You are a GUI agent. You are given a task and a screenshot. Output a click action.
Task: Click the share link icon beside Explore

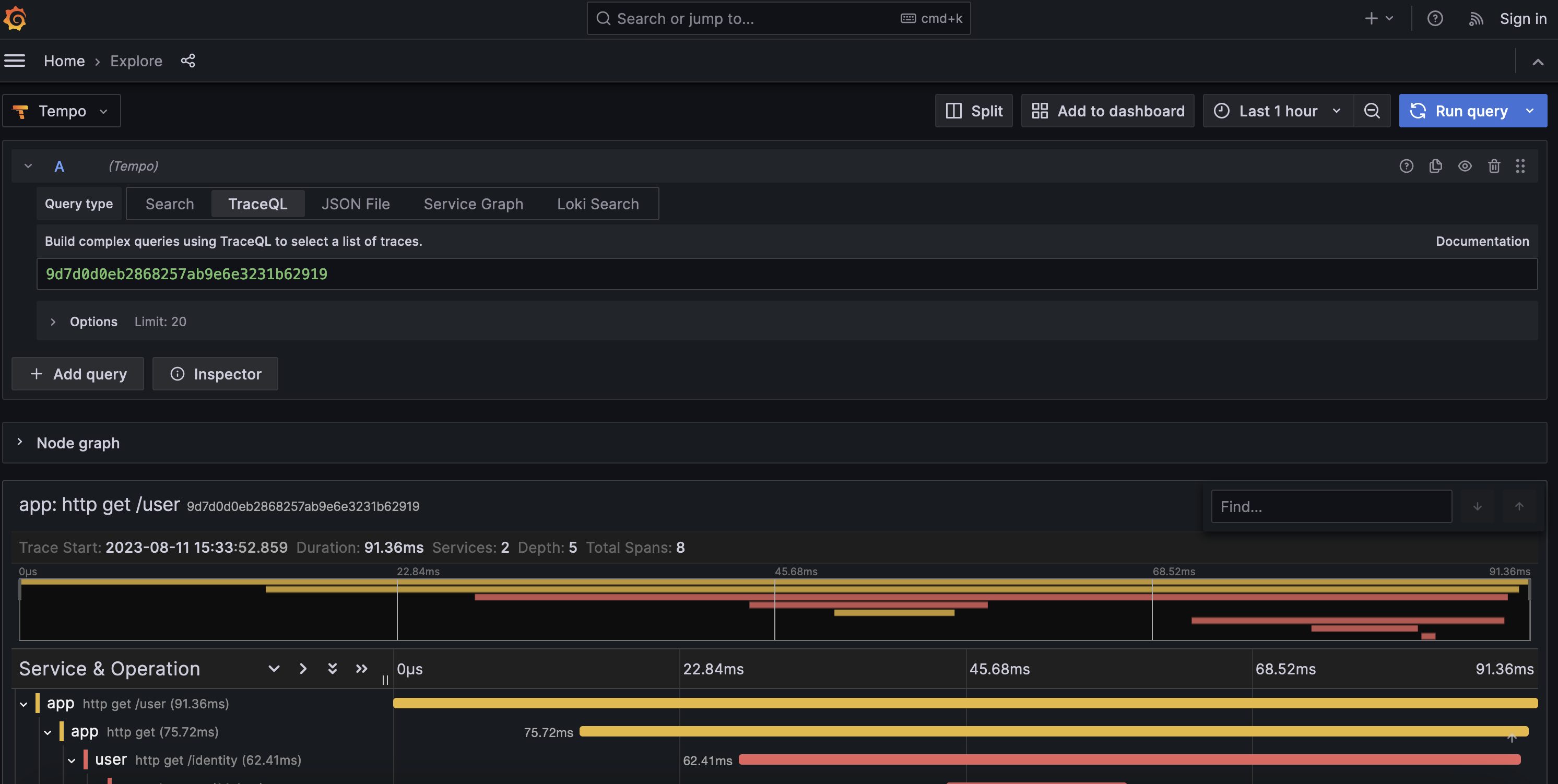[188, 61]
